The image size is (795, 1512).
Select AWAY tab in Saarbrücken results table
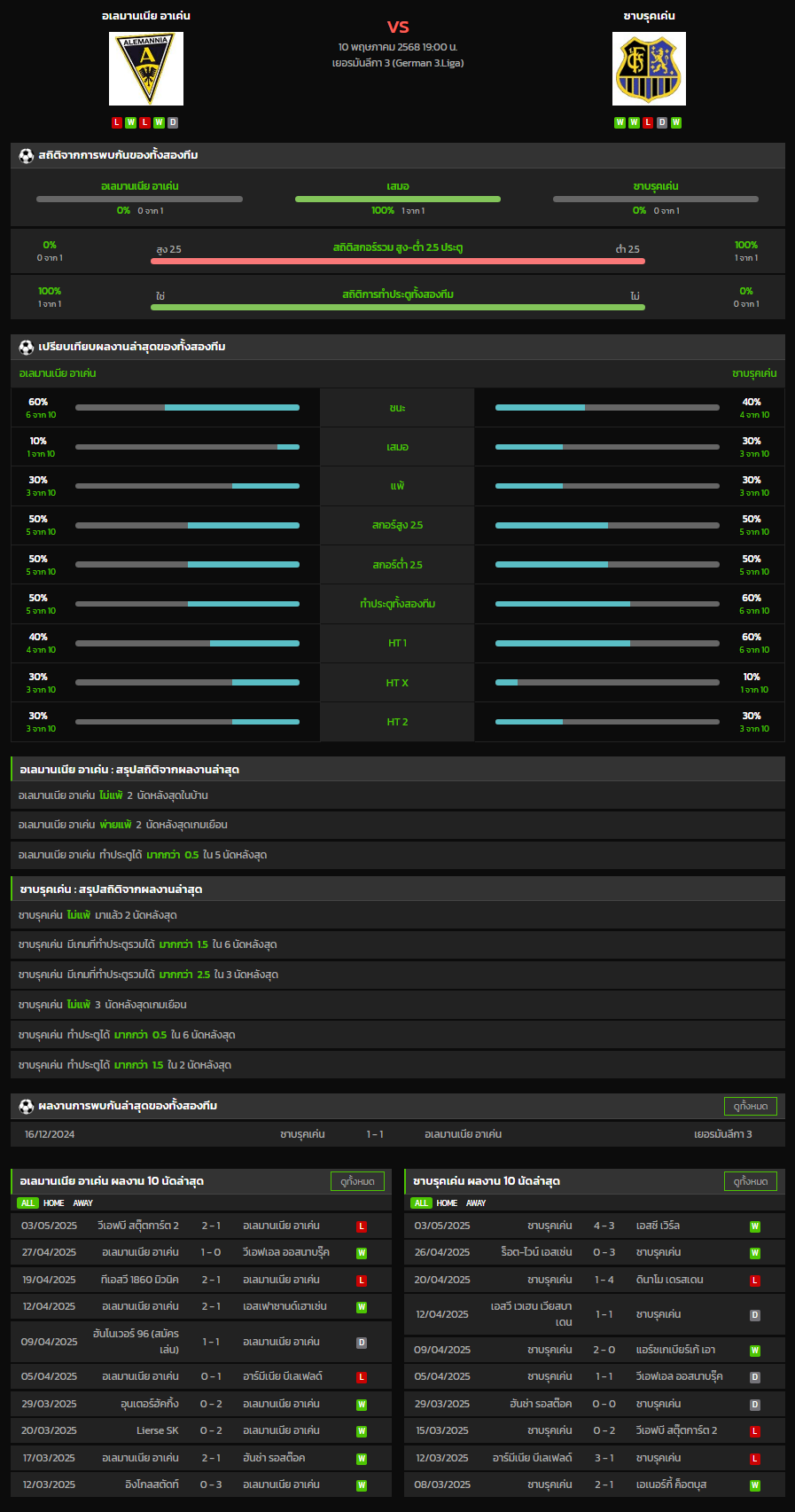tap(476, 1203)
